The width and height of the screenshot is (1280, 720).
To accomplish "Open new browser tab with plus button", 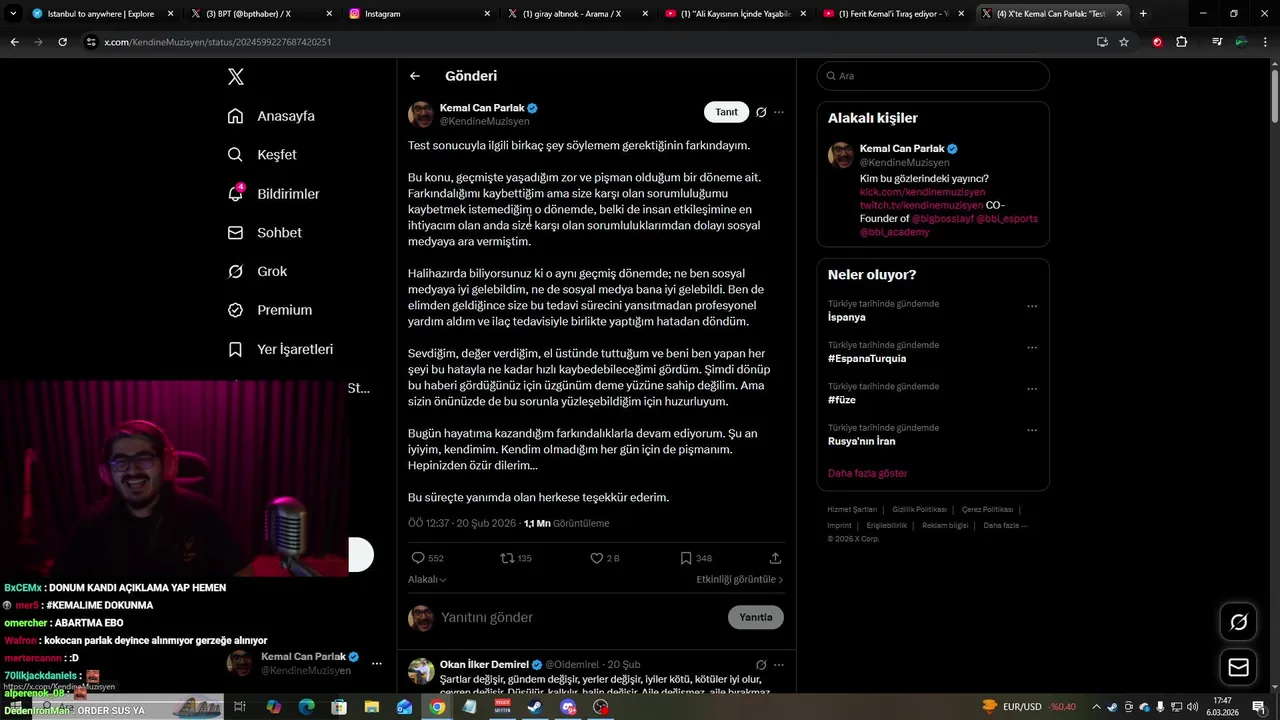I will tap(1143, 14).
